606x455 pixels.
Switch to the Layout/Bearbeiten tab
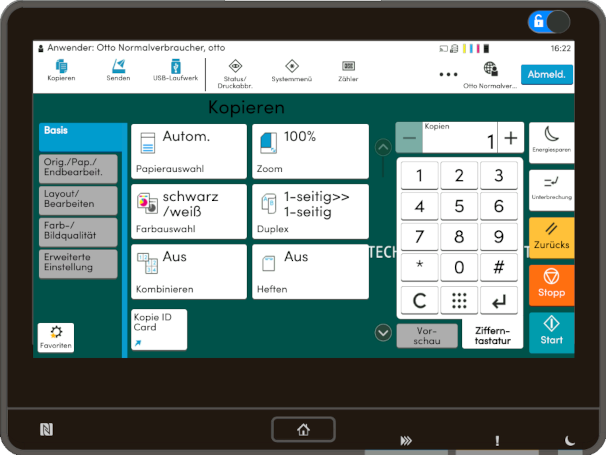click(79, 198)
